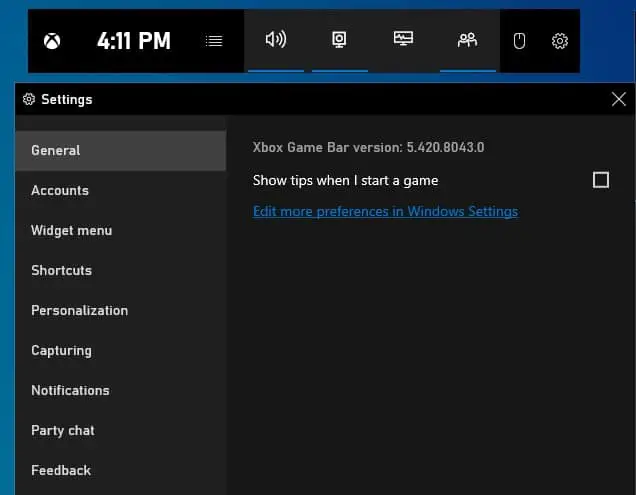The width and height of the screenshot is (636, 495).
Task: Open the widget menu list icon
Action: [x=214, y=41]
